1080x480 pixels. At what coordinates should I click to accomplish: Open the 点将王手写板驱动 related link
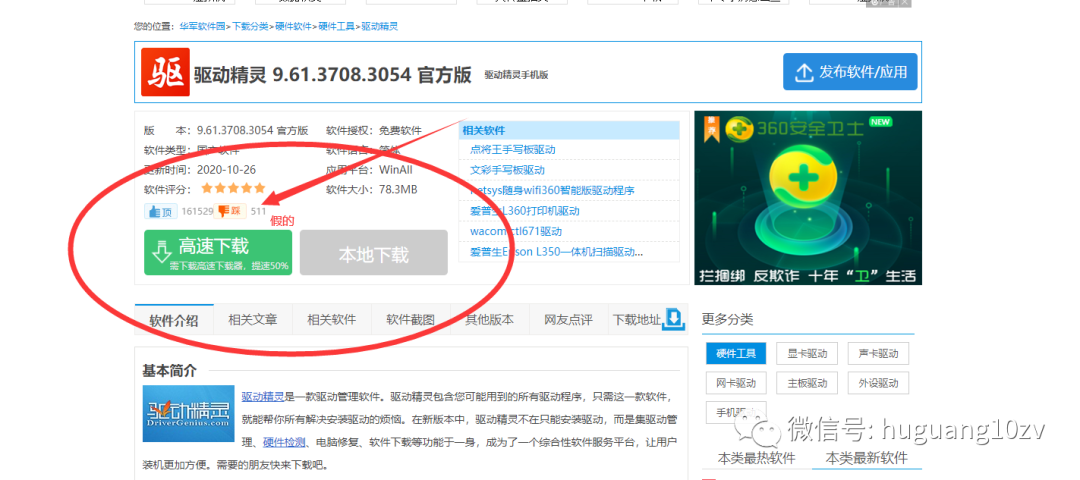coord(512,149)
